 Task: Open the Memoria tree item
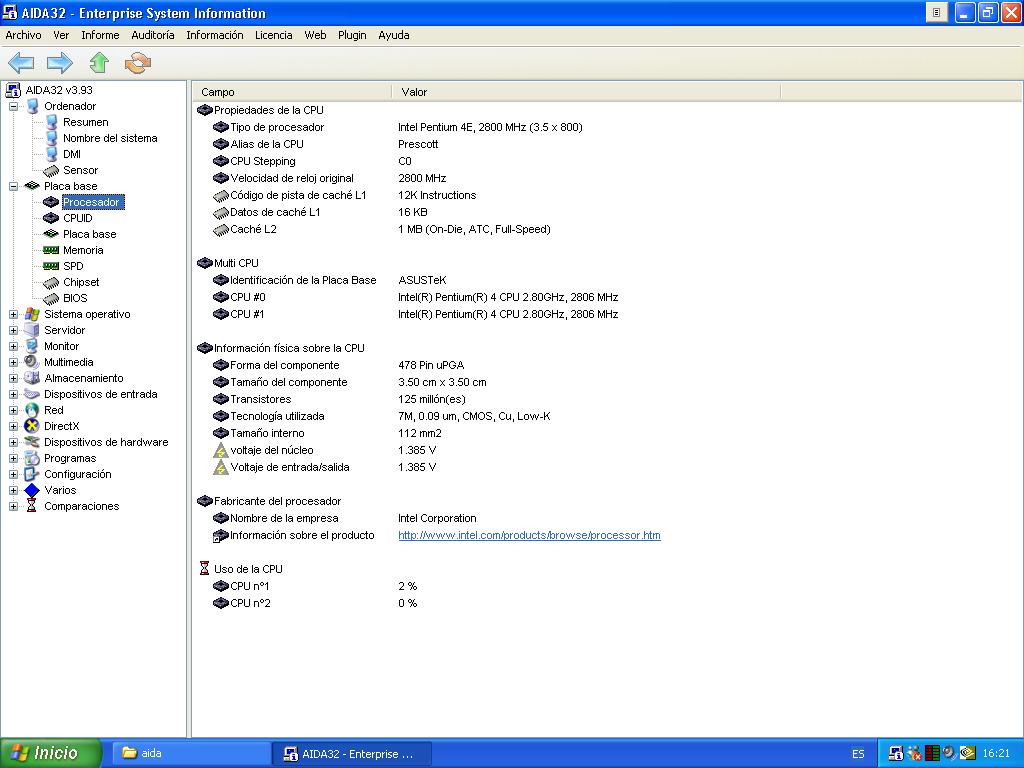click(82, 250)
